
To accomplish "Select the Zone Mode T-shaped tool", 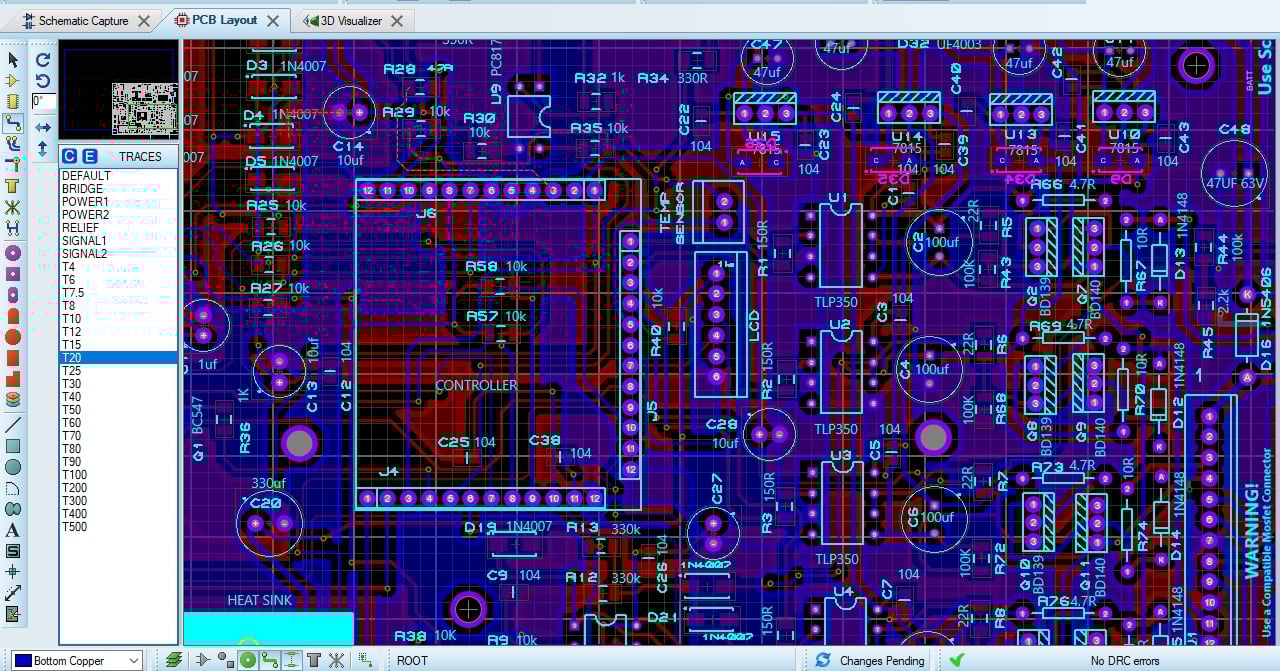I will tap(13, 186).
